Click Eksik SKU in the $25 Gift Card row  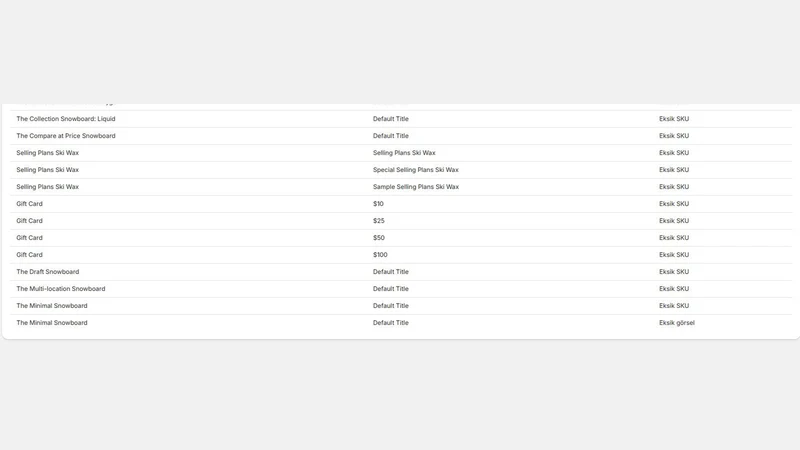(674, 221)
